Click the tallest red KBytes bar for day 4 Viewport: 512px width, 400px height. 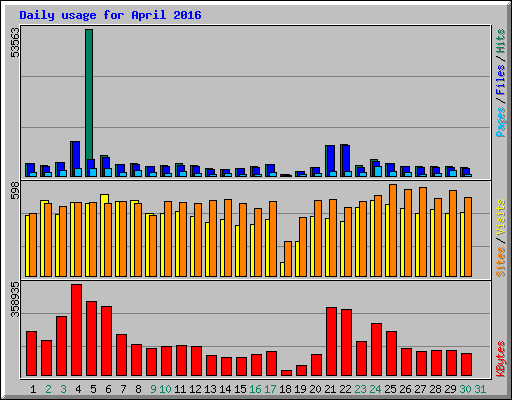click(76, 330)
